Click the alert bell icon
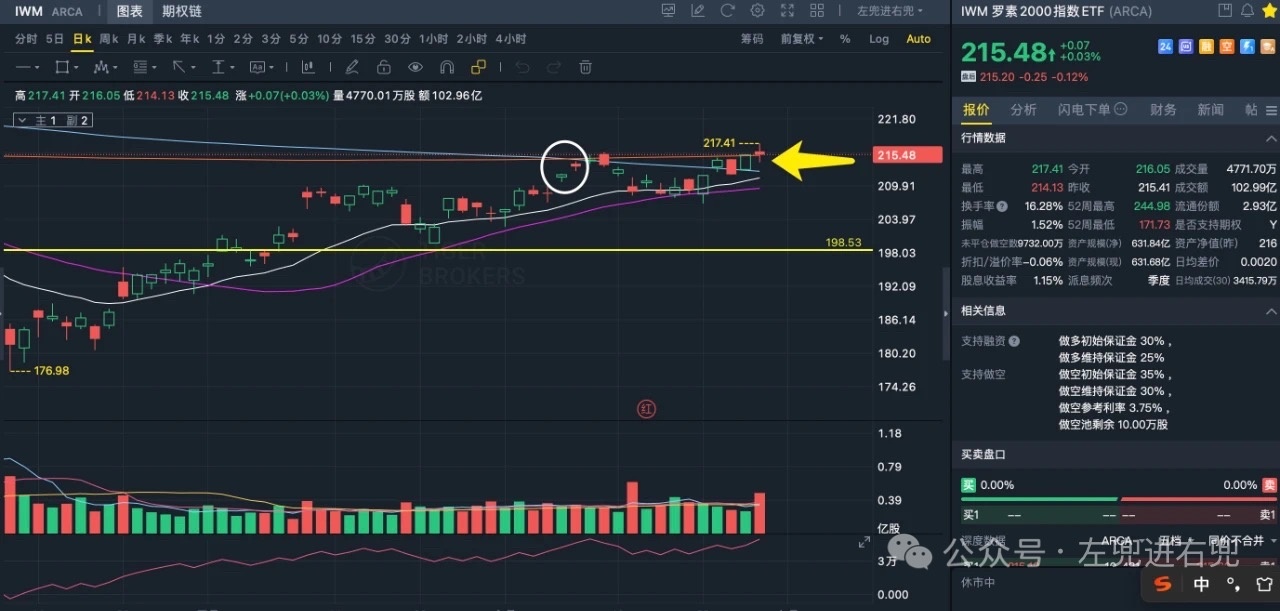The width and height of the screenshot is (1280, 611). pyautogui.click(x=1246, y=12)
